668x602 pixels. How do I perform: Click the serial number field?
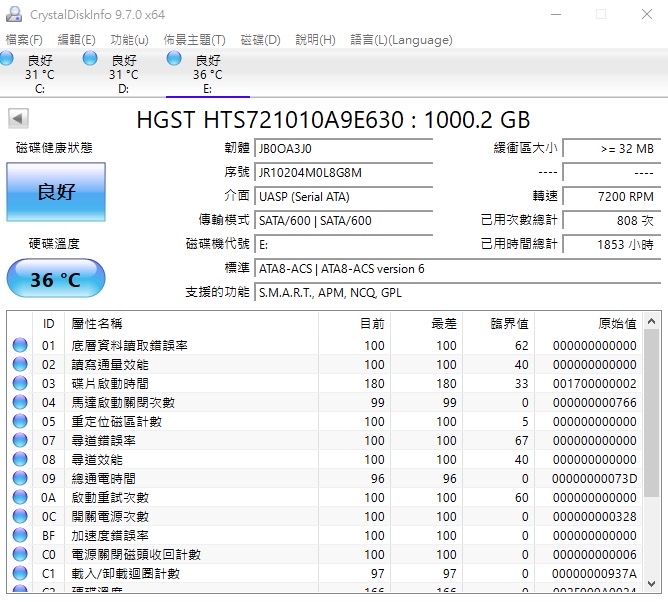(x=343, y=172)
